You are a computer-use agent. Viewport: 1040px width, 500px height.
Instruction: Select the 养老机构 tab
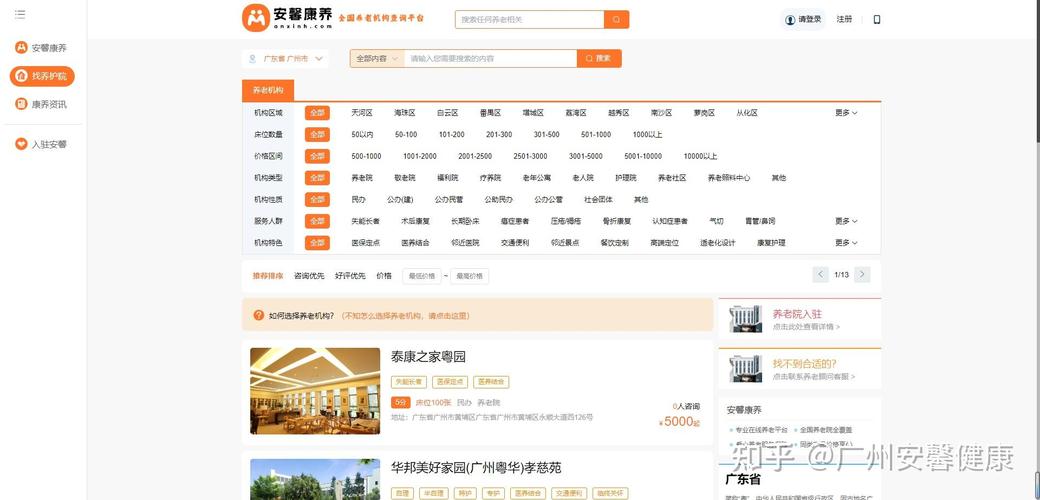[x=268, y=90]
